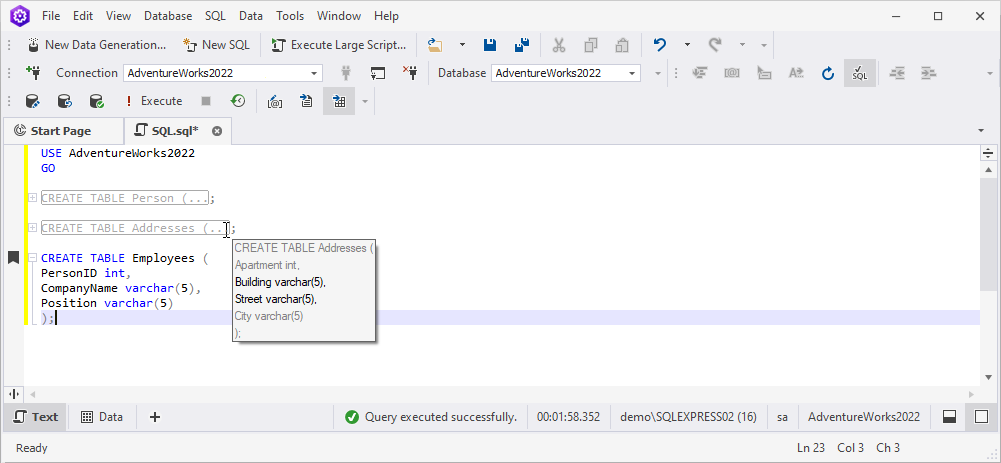Screen dimensions: 1001x463
Task: Click the database sync arrows icon
Action: click(x=64, y=101)
